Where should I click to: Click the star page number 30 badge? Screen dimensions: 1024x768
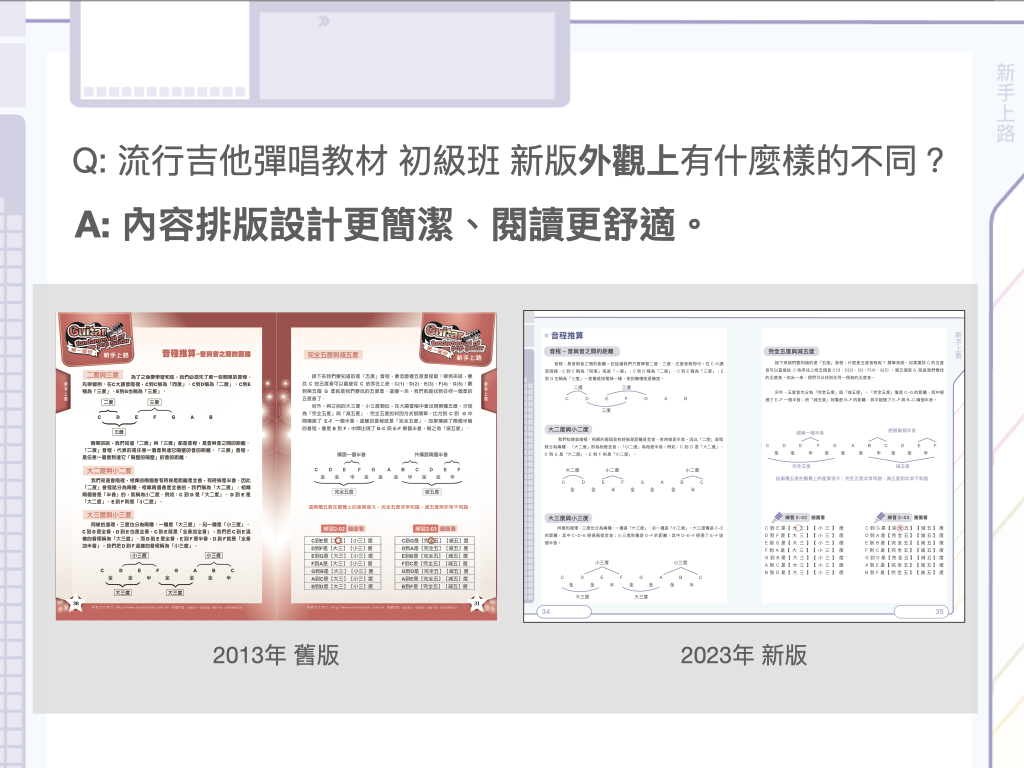(x=74, y=603)
